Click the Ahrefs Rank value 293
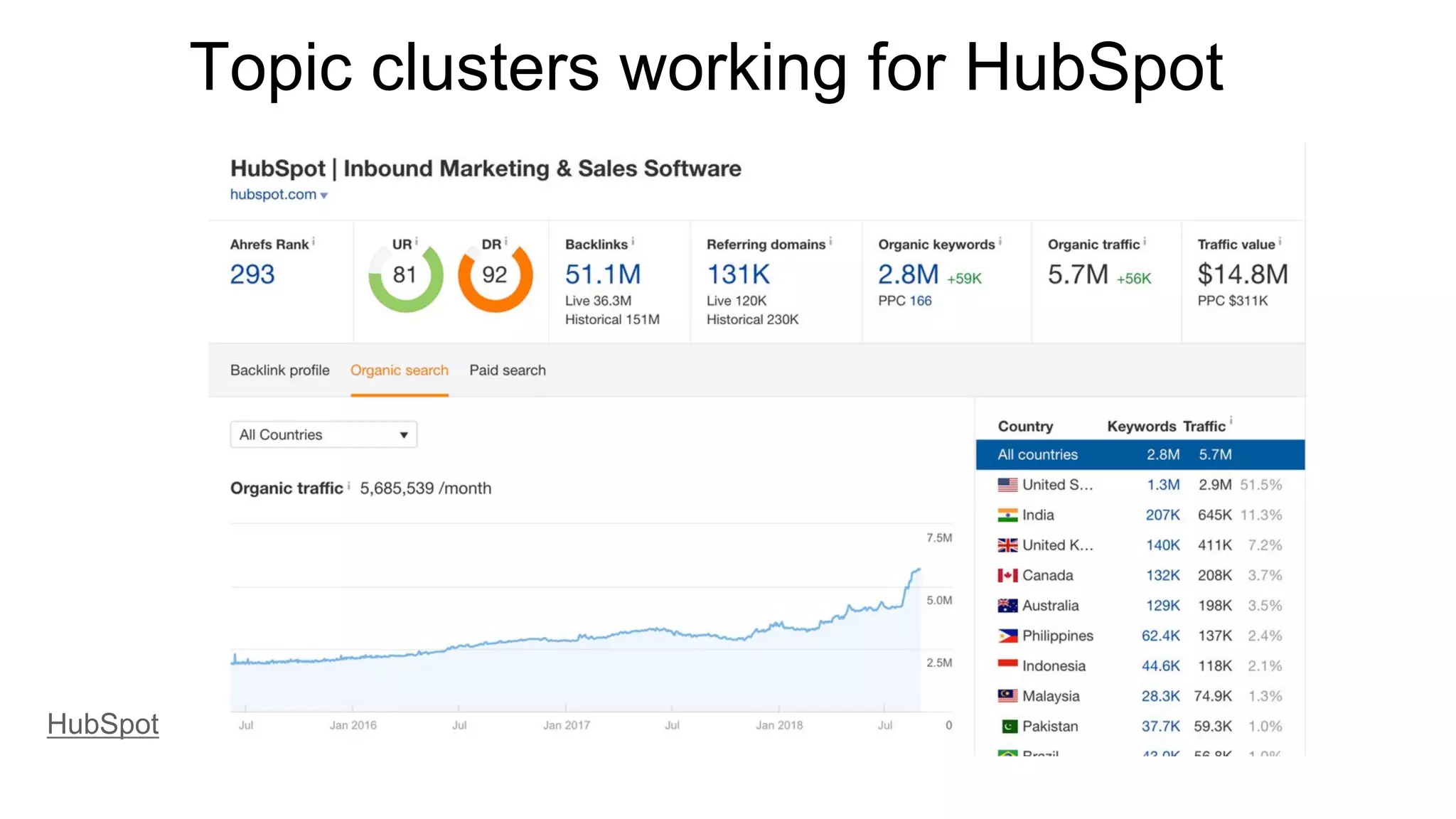This screenshot has height=819, width=1456. pyautogui.click(x=252, y=274)
